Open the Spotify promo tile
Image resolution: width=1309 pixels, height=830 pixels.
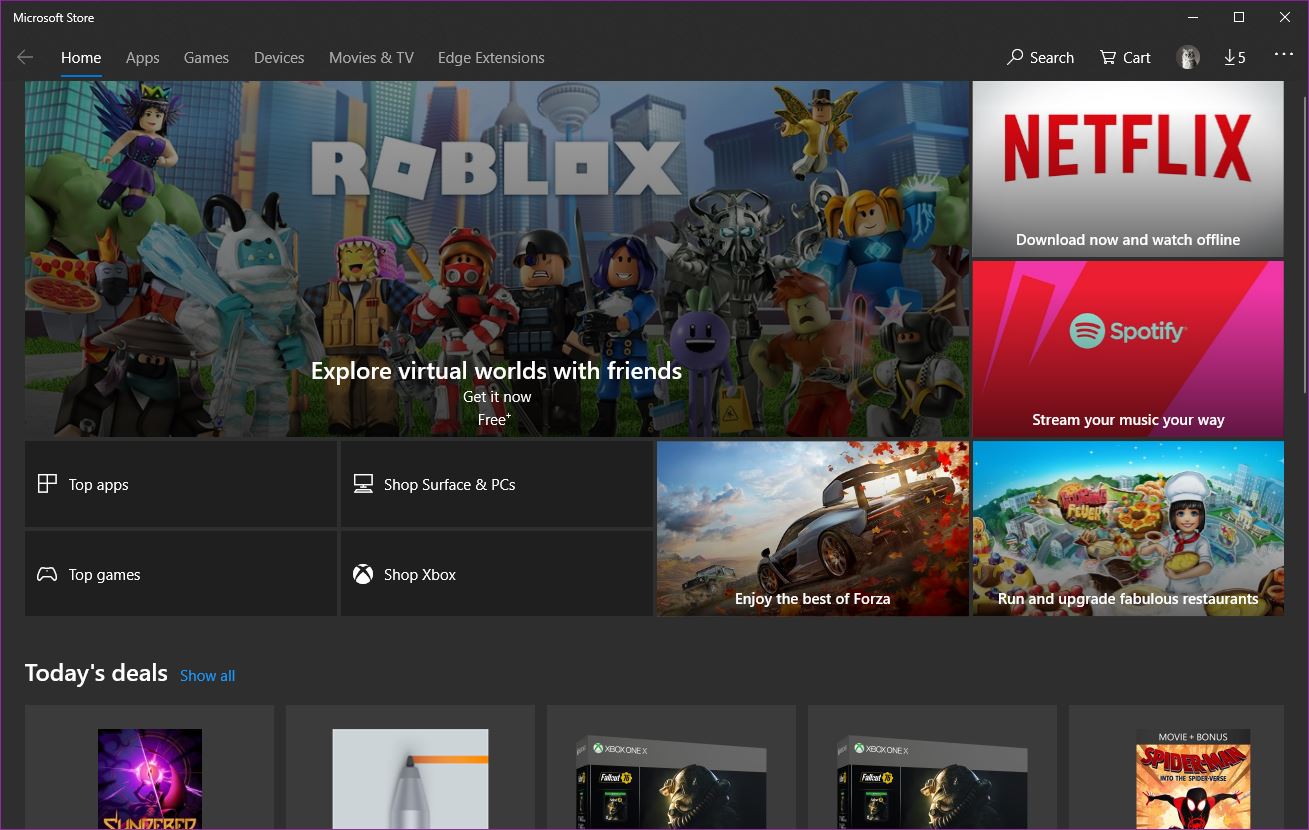(x=1128, y=349)
